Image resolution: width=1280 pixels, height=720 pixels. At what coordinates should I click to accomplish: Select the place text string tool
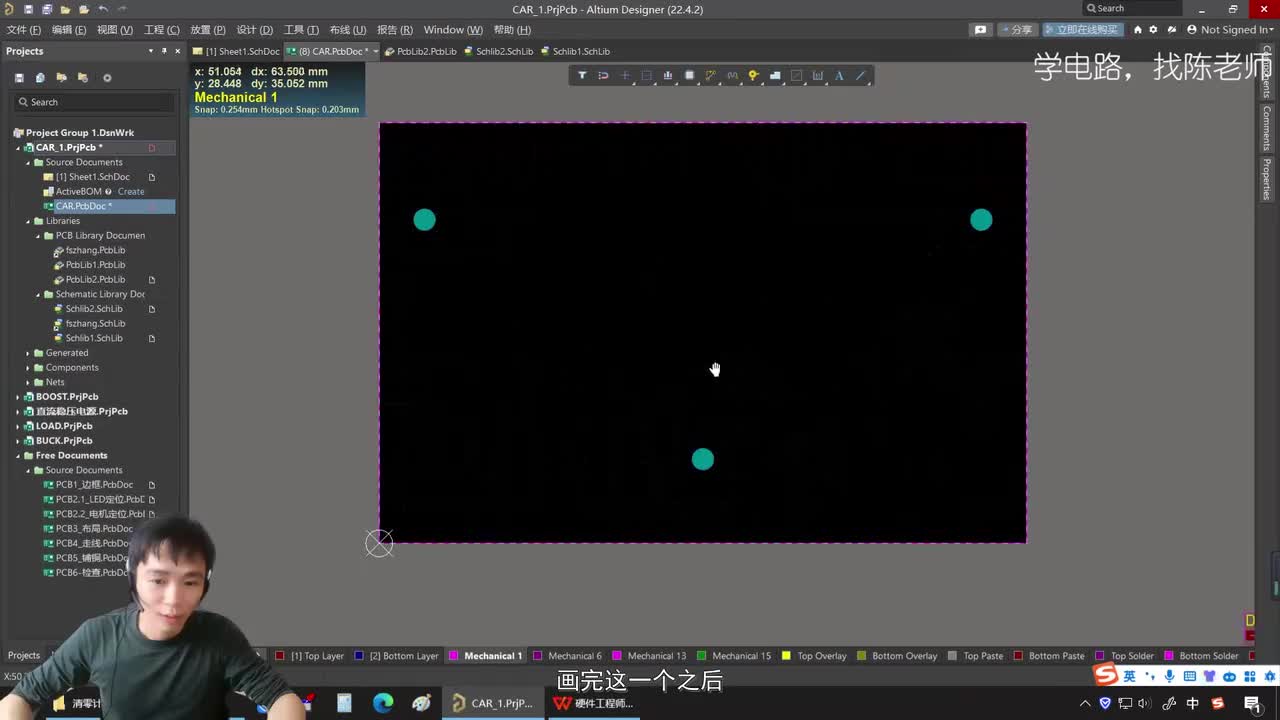coord(839,75)
